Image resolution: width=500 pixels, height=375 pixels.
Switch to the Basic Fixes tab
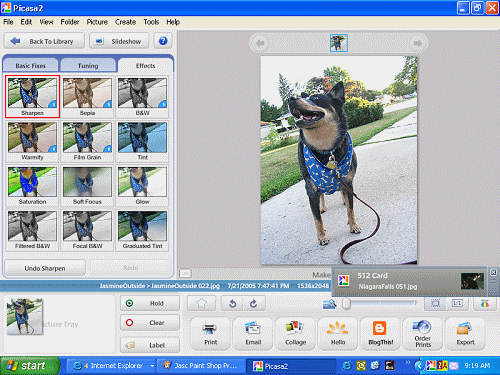click(30, 65)
